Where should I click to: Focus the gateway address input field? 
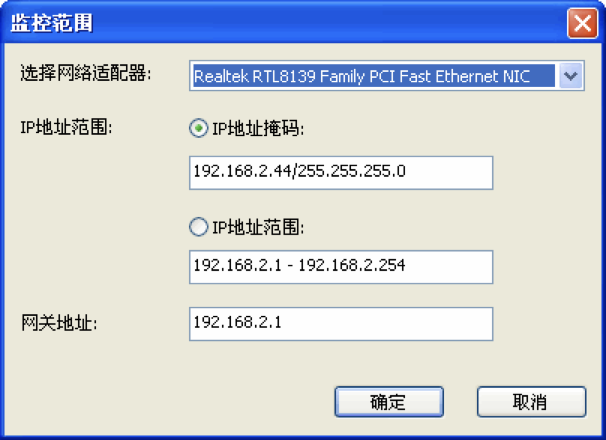click(x=340, y=323)
